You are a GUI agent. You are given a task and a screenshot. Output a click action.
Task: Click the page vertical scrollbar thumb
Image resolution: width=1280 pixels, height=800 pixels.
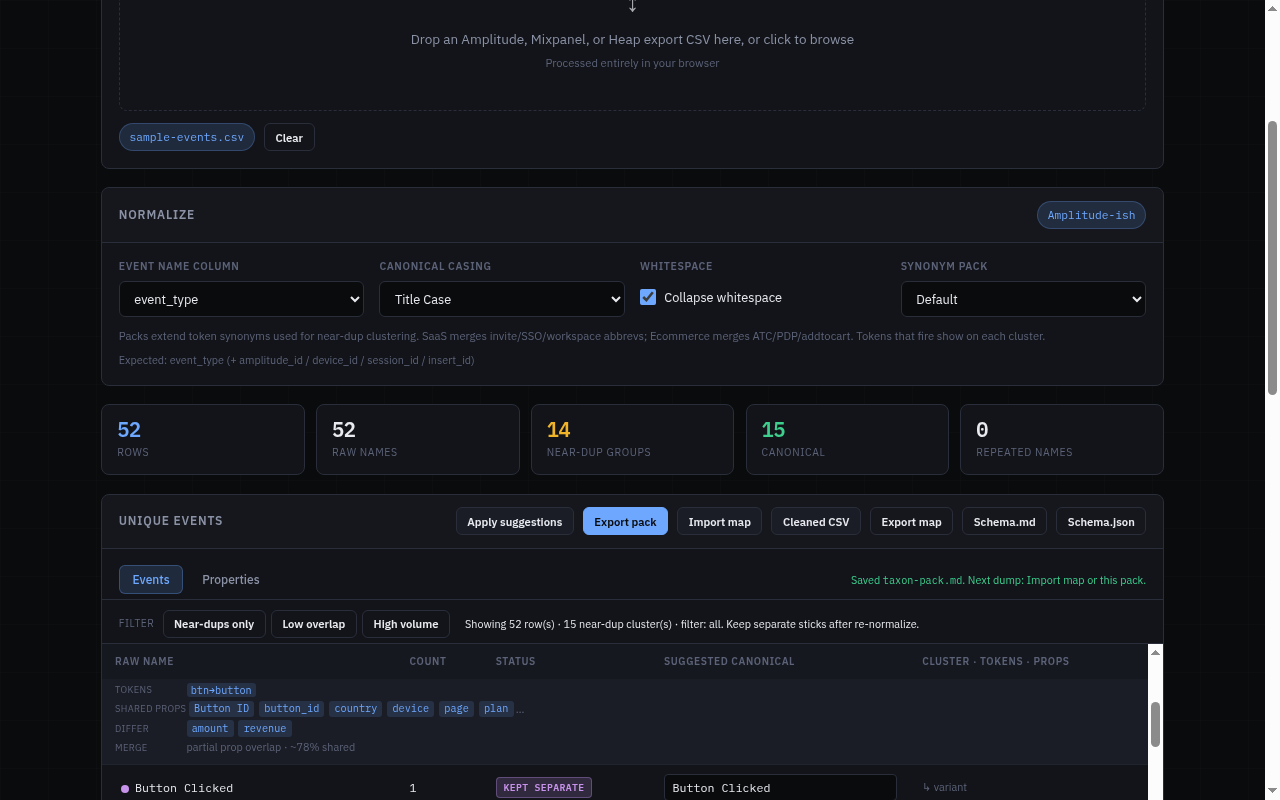click(x=1272, y=258)
